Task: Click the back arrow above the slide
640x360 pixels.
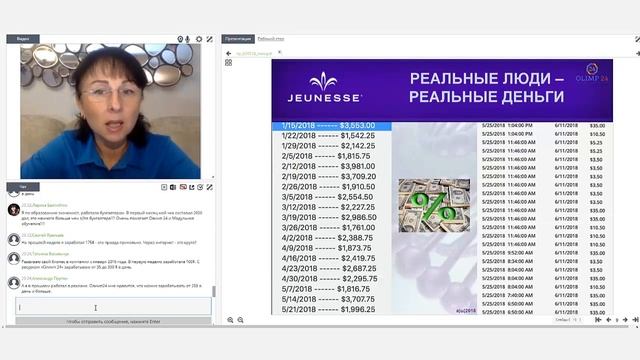Action: [229, 53]
